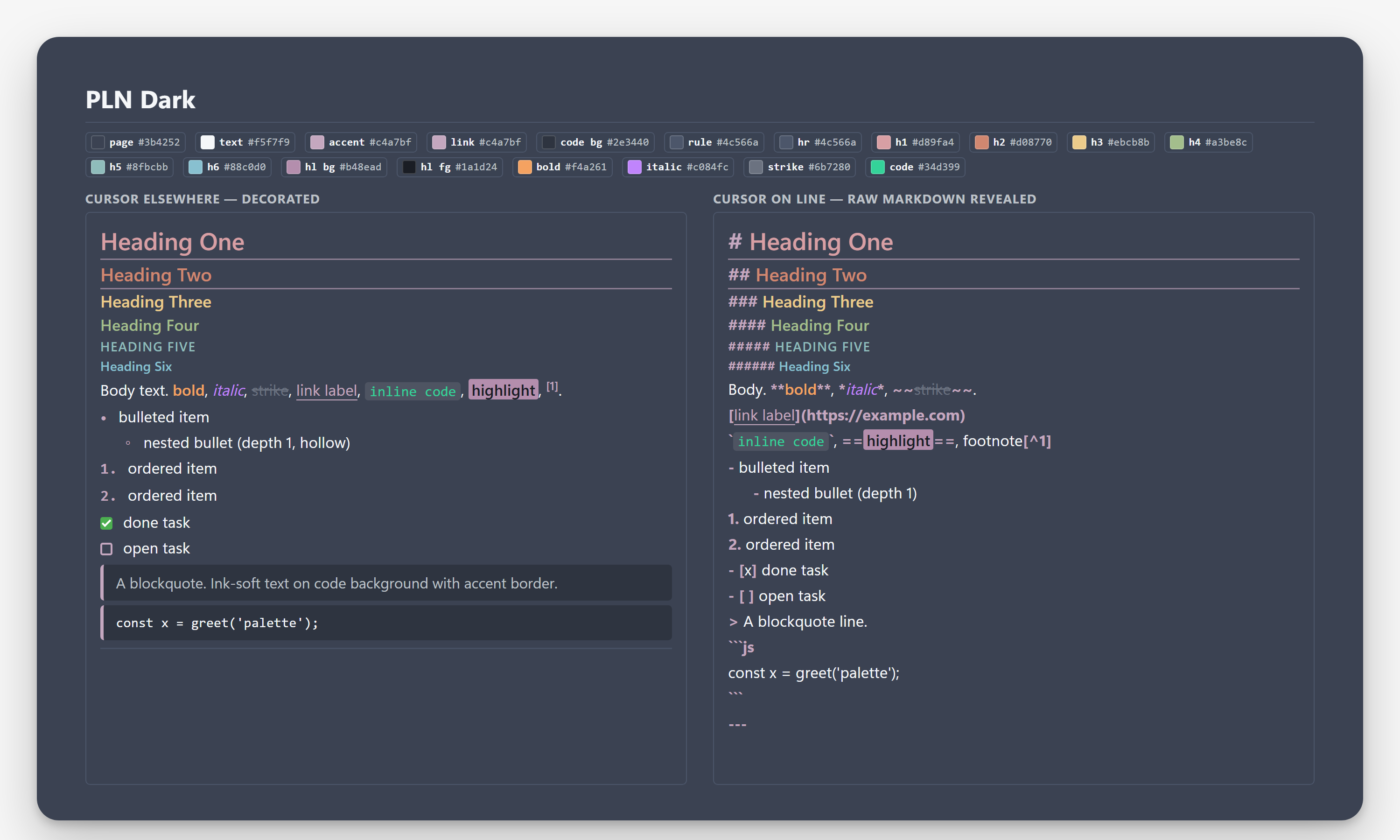Place cursor in const x code block
The image size is (1400, 840).
point(386,623)
